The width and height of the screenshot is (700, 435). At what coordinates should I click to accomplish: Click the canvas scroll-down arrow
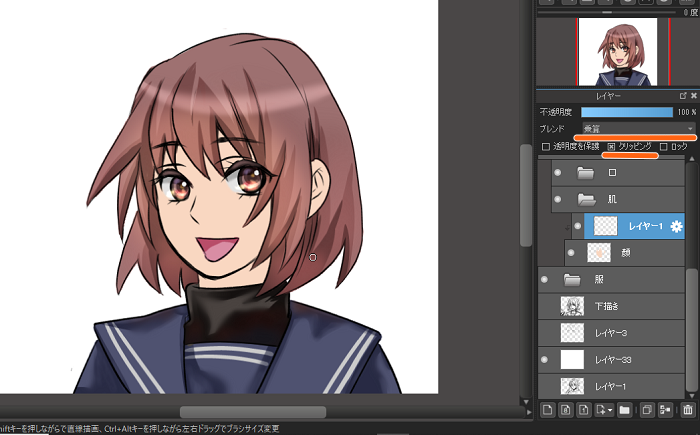526,402
